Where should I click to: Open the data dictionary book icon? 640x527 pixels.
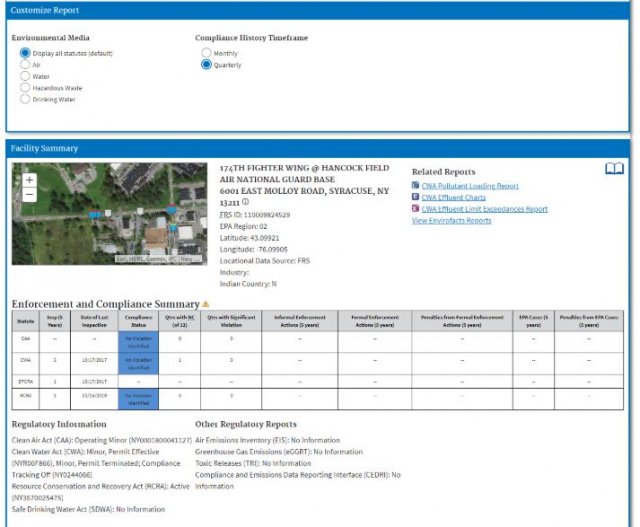[614, 169]
